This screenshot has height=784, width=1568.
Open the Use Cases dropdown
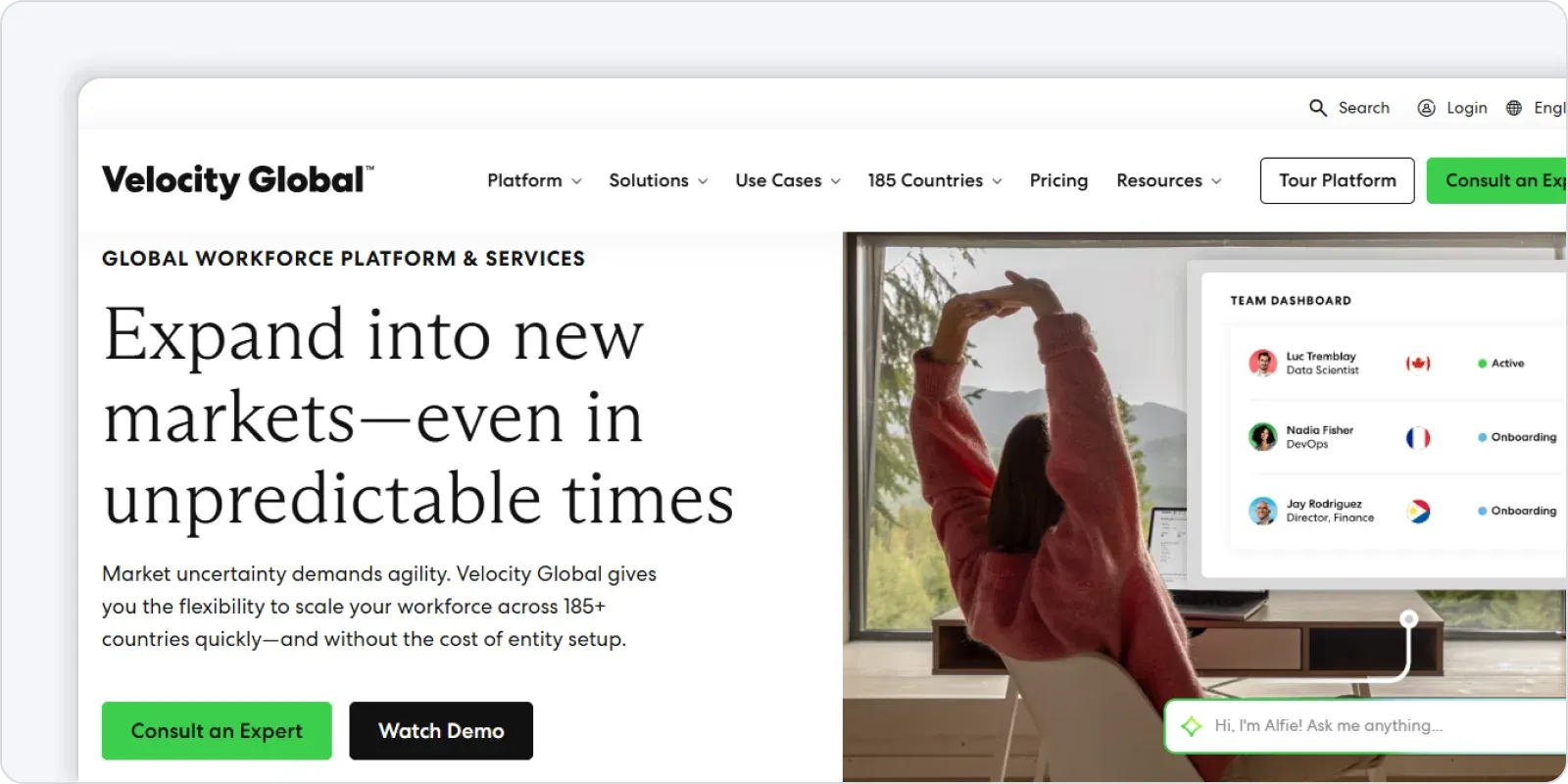tap(788, 181)
